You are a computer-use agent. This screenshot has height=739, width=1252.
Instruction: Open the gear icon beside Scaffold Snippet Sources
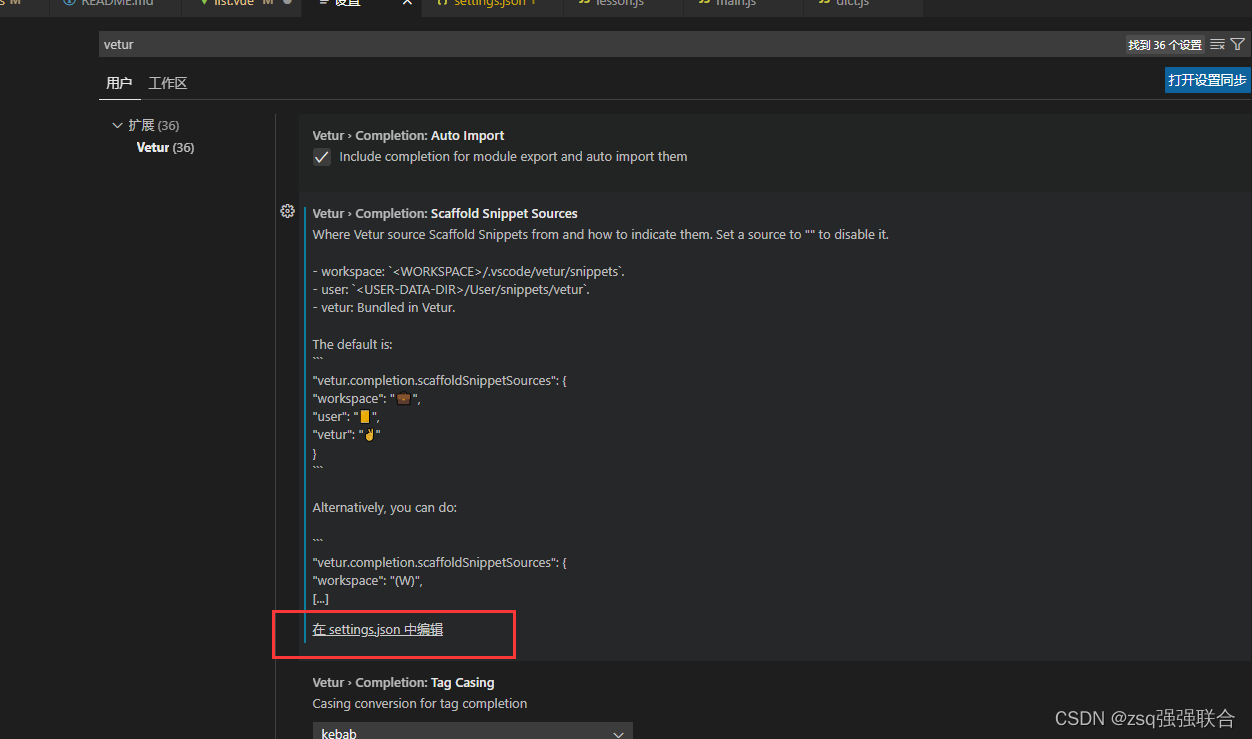point(288,211)
